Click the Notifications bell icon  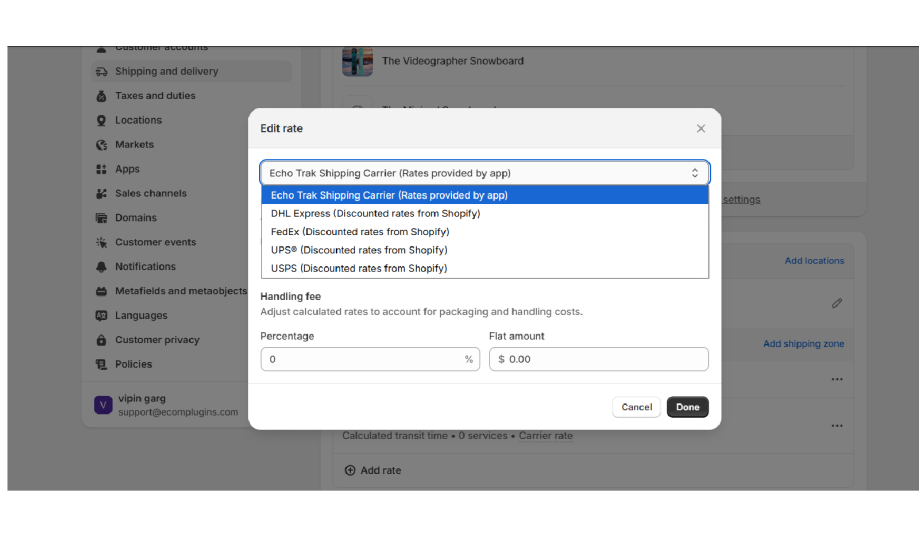tap(101, 267)
